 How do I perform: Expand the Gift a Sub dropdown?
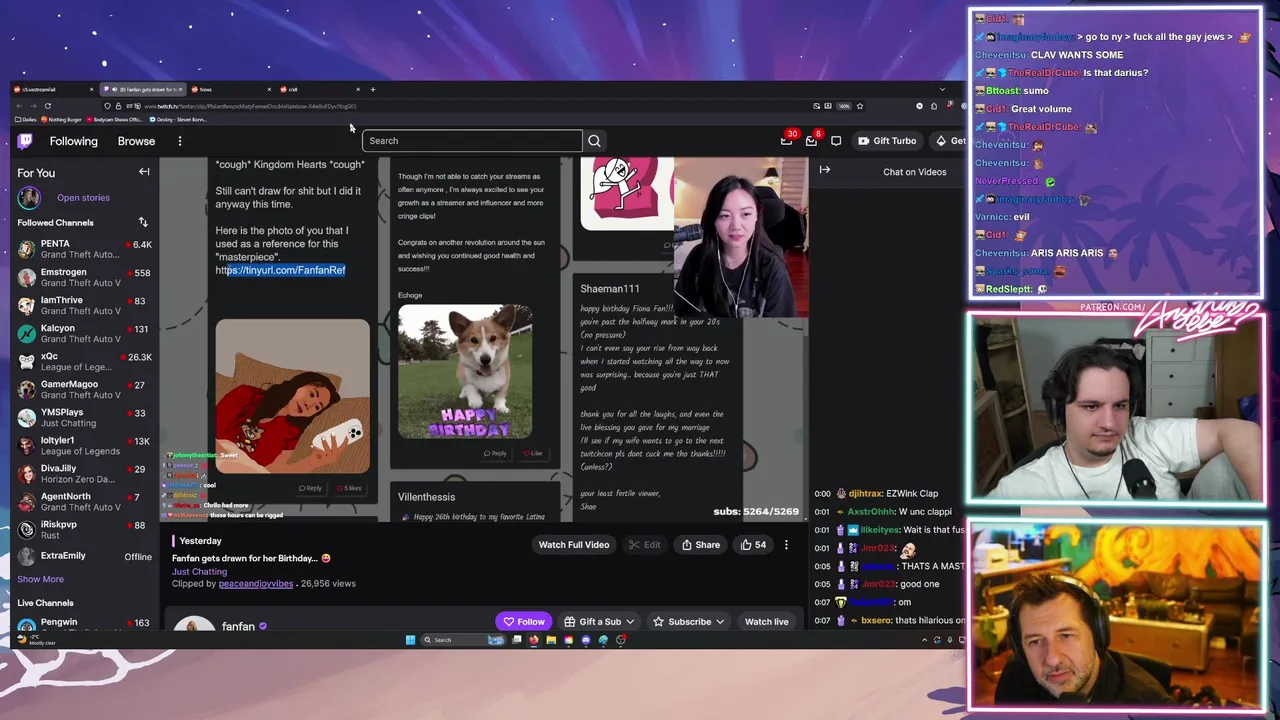click(629, 622)
